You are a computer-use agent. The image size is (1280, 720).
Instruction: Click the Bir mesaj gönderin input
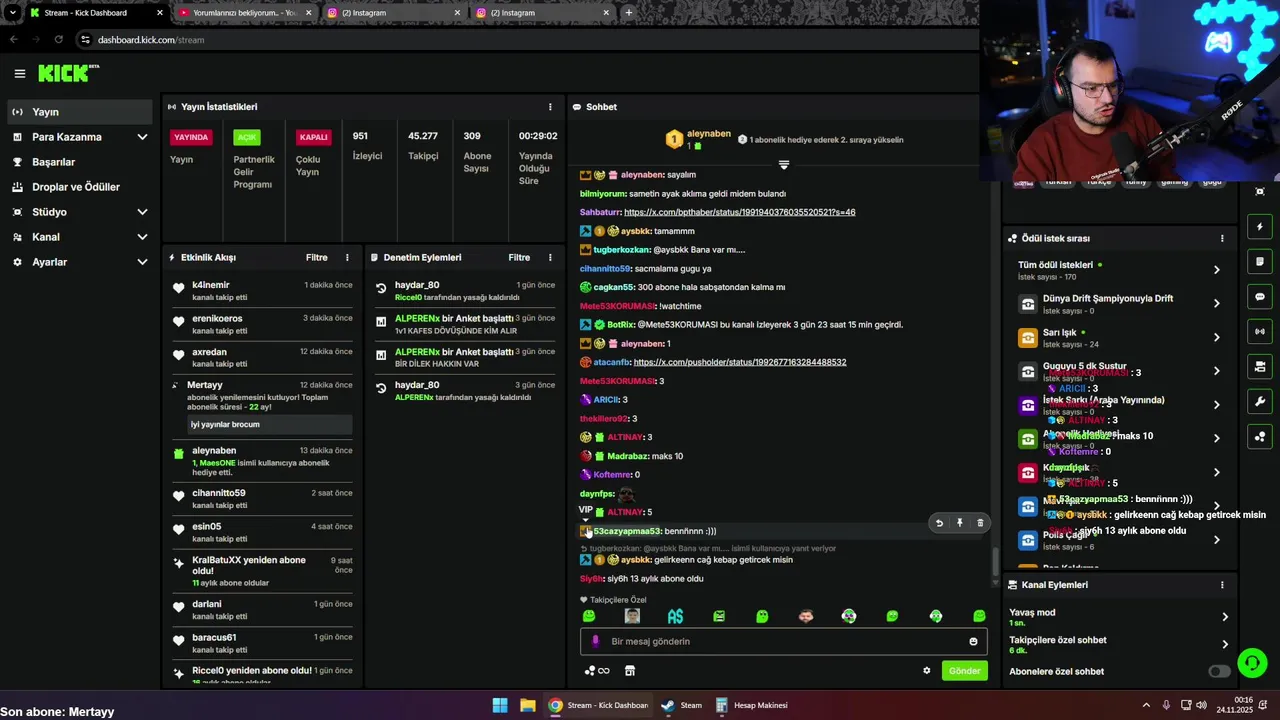(784, 641)
